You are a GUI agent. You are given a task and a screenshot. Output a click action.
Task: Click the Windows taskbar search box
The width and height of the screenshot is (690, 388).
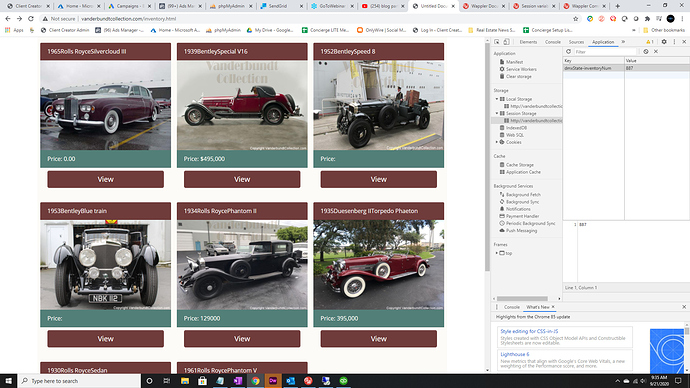(80, 381)
